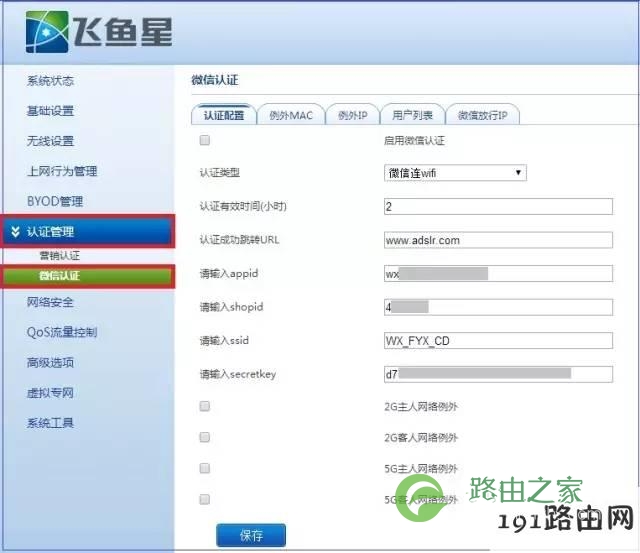640x553 pixels.
Task: Check the 5G客人网络例外 checkbox
Action: coord(205,499)
